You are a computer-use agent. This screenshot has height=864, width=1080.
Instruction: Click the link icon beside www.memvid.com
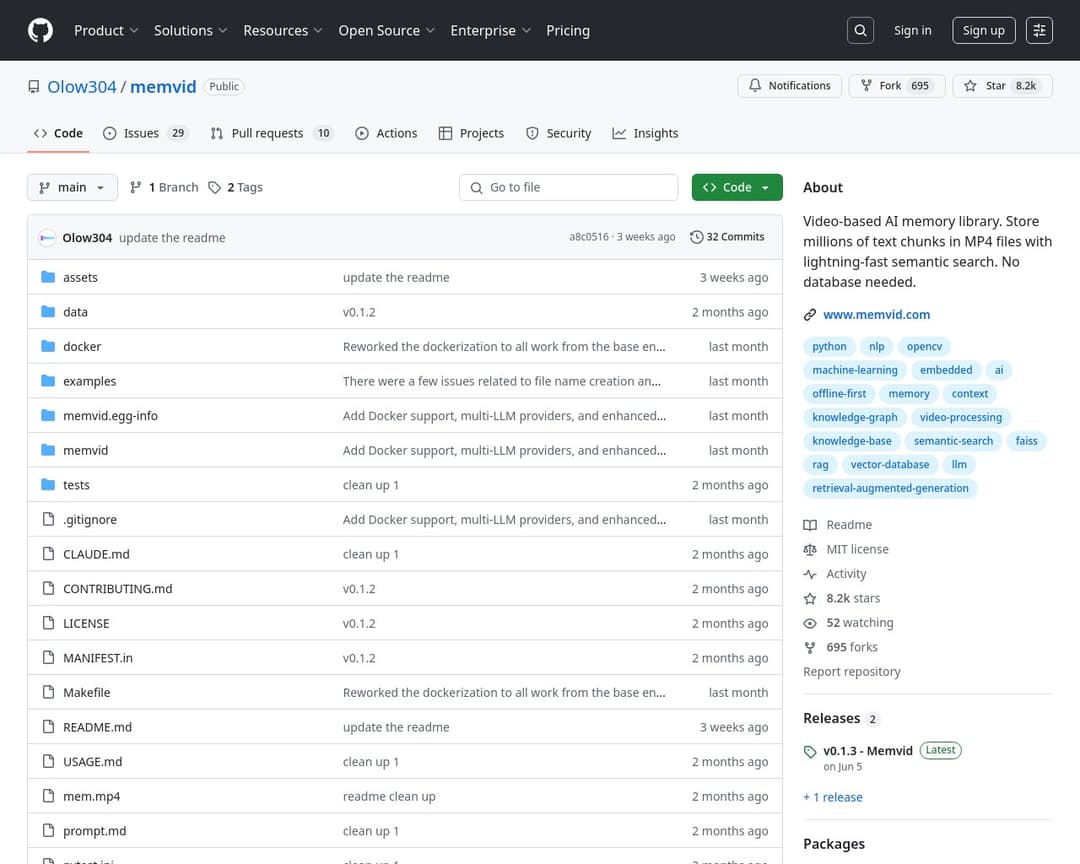pos(810,315)
